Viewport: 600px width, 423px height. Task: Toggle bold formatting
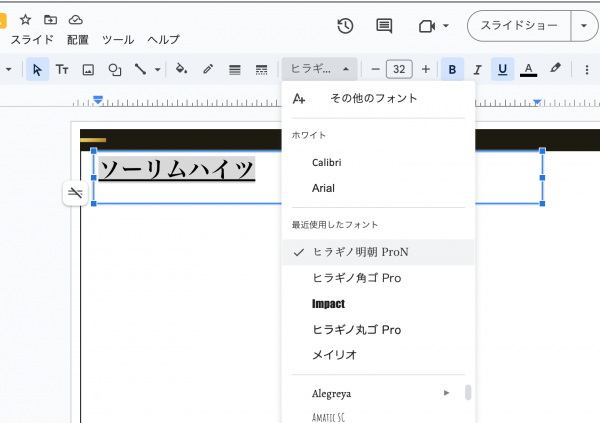click(x=452, y=69)
